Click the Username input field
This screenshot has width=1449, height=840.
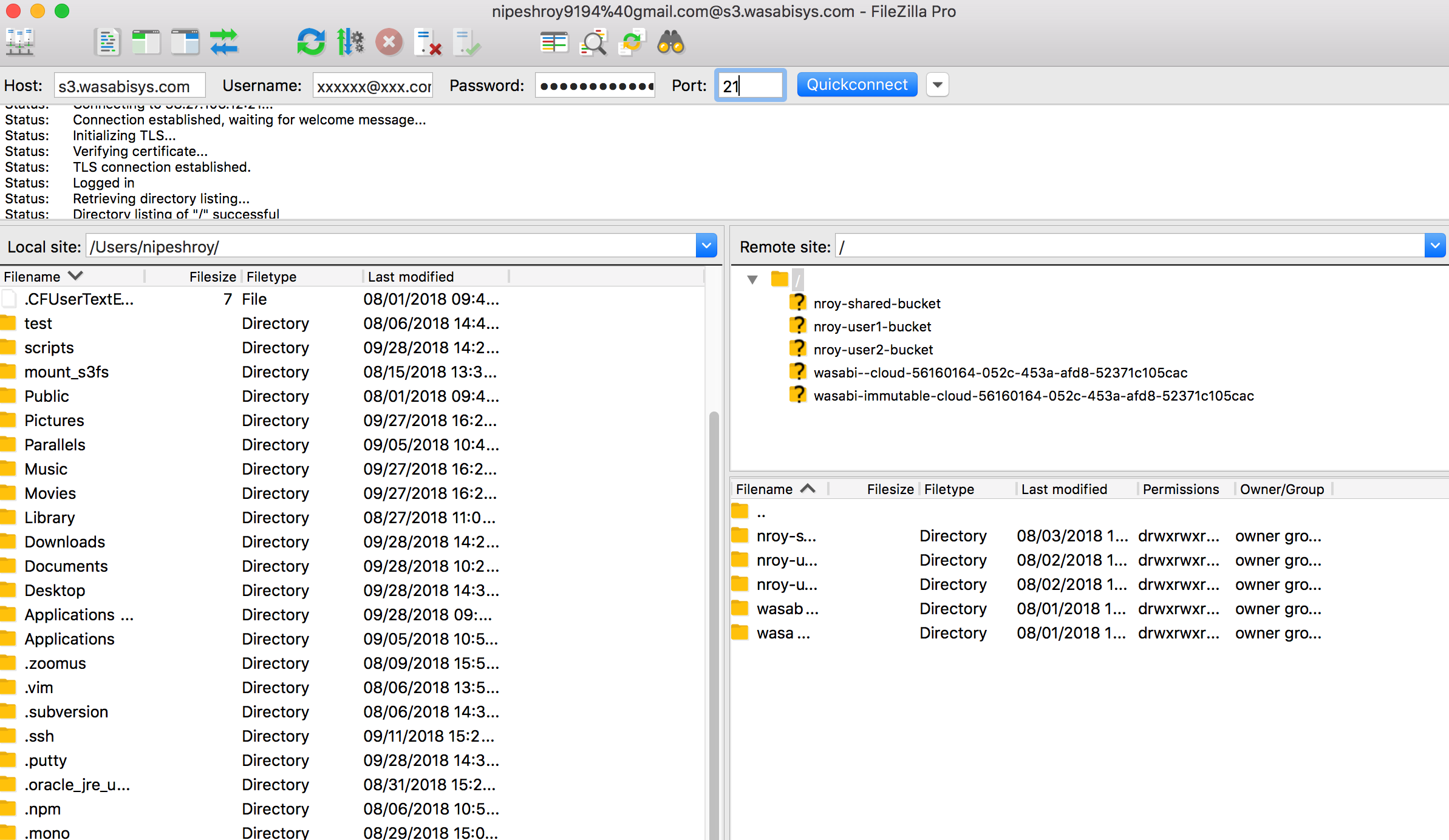tap(373, 86)
